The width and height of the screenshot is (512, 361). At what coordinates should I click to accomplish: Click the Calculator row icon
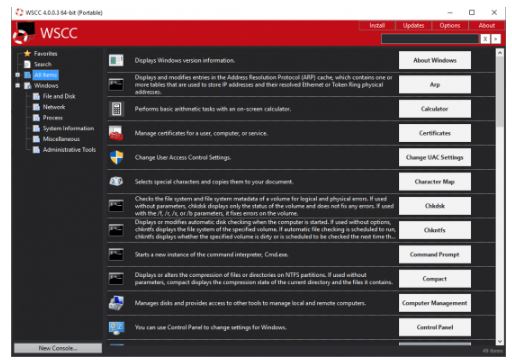pos(116,109)
